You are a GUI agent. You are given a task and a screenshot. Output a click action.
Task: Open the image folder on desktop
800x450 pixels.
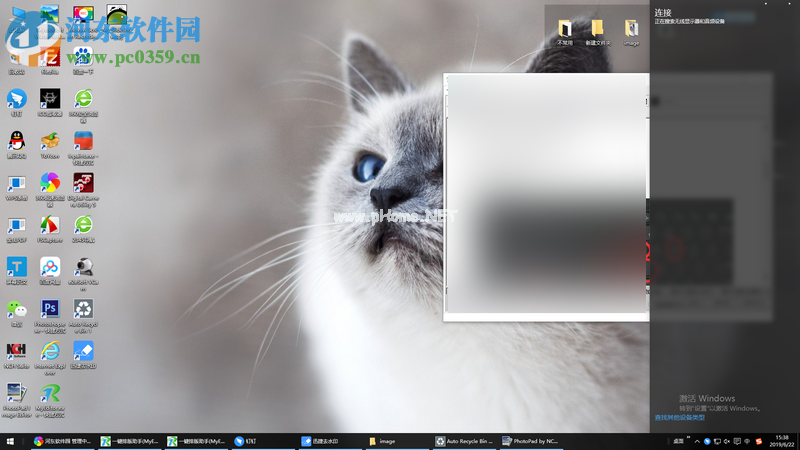631,33
